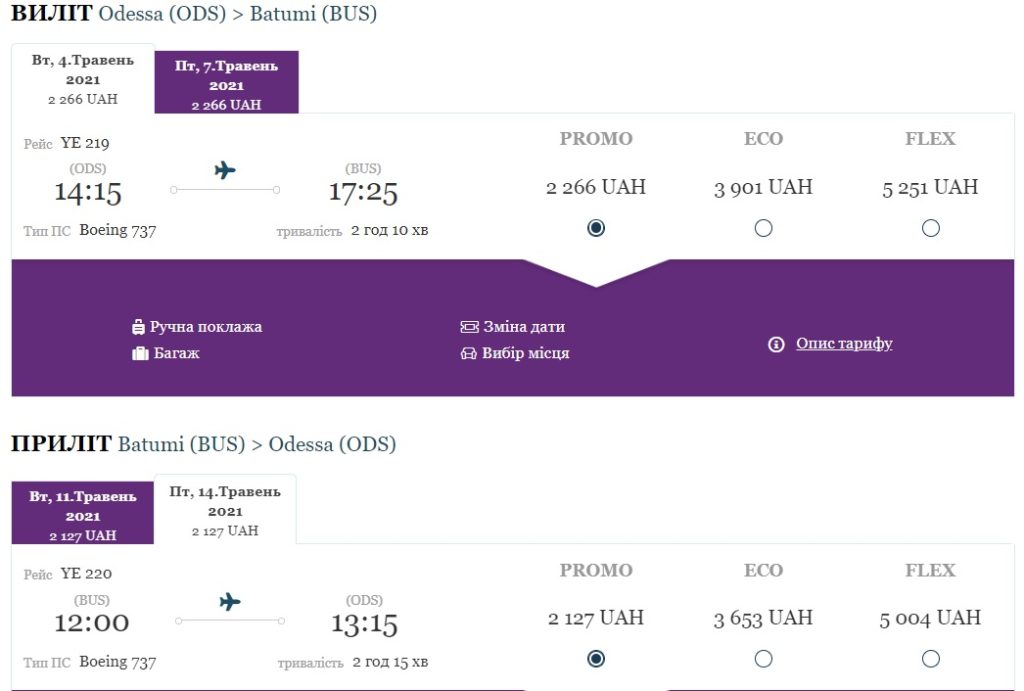
Task: Select PROMO fare 2 266 UAH radio button
Action: [x=596, y=228]
